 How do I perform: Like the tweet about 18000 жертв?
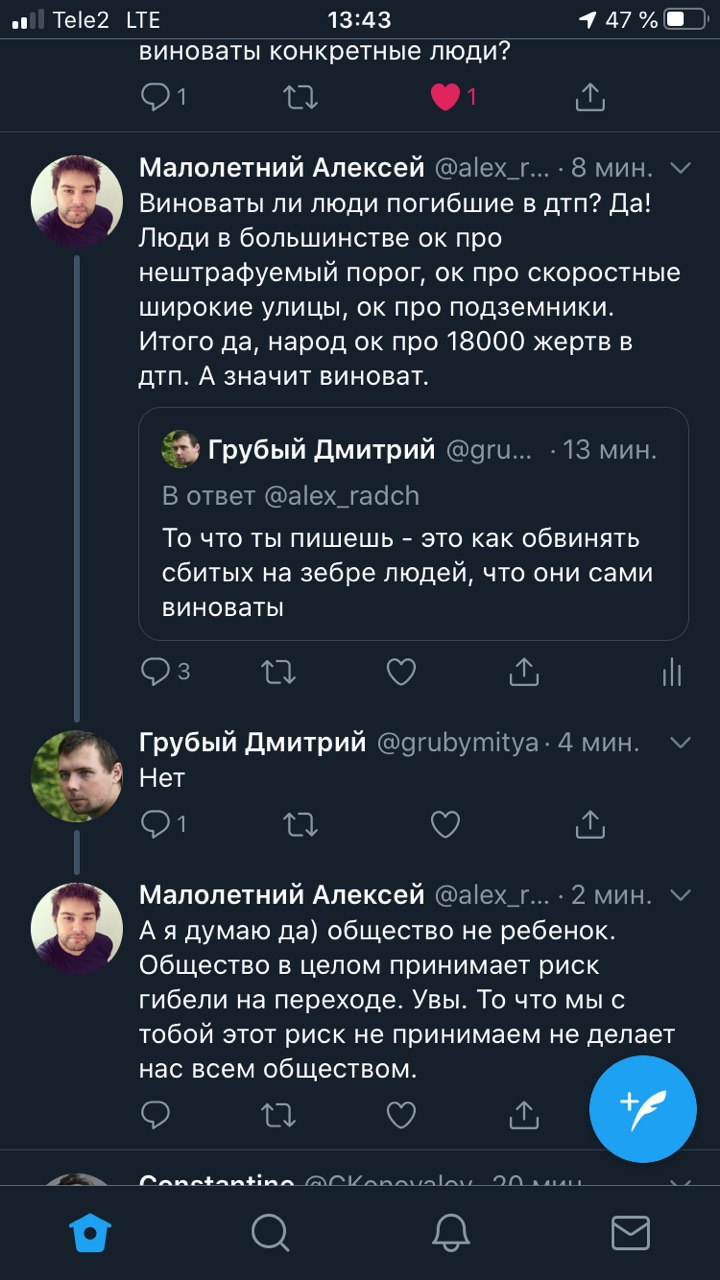(401, 673)
